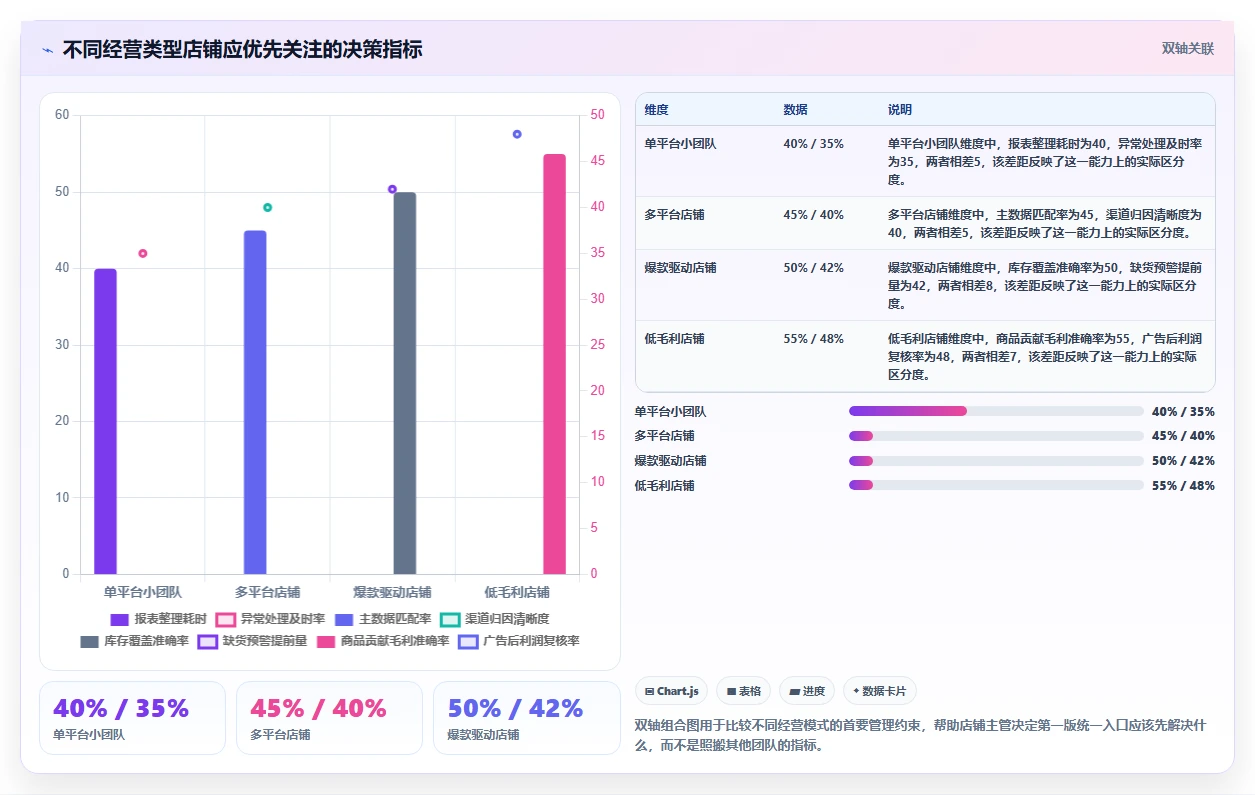Screen dimensions: 1255x795
Task: Toggle the 主数据匹配率 legend entry
Action: point(383,619)
